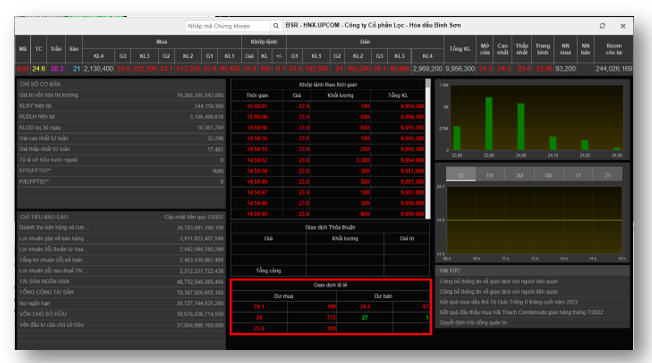The image size is (652, 363).
Task: Click the 15:00:01 trade row
Action: (x=328, y=106)
